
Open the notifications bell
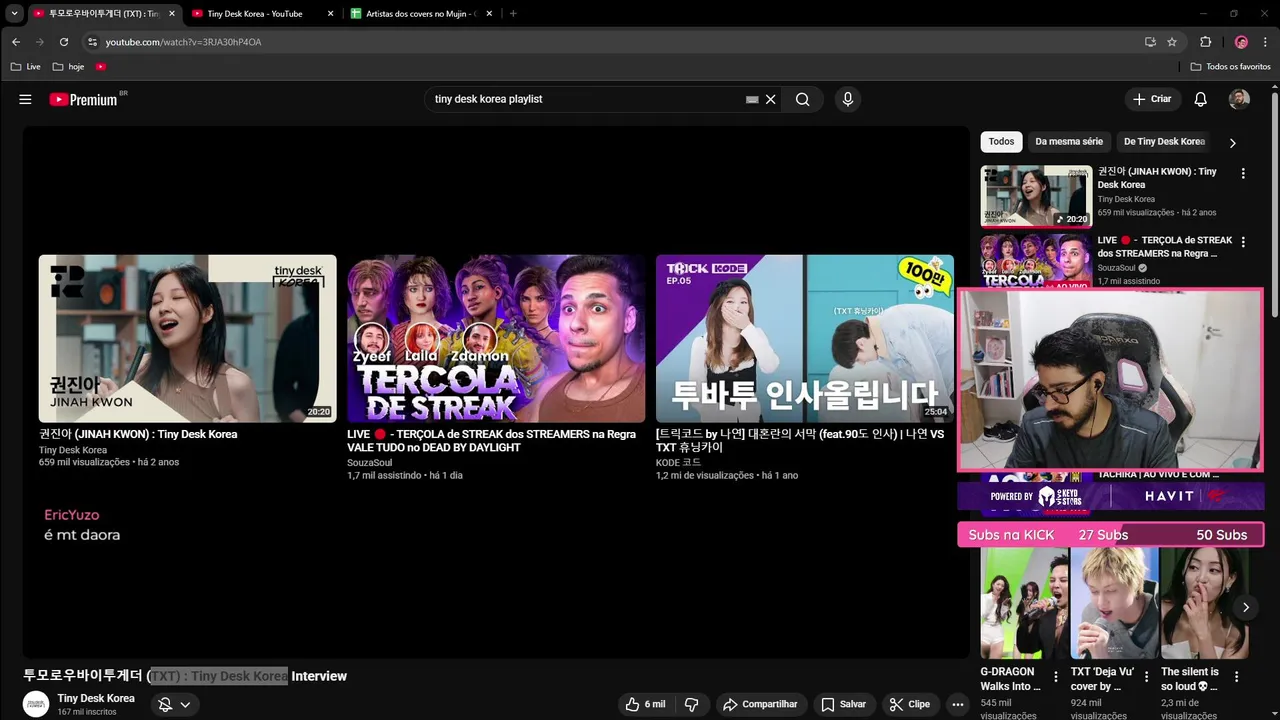click(1201, 99)
